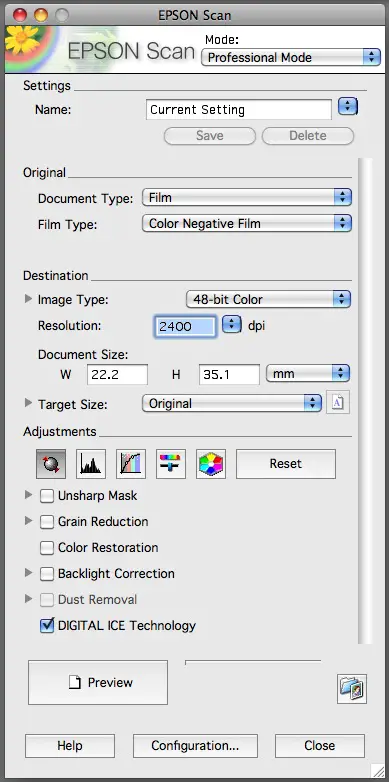Screen dimensions: 389x782
Task: Open the Image Adjustment sliders icon
Action: point(171,464)
